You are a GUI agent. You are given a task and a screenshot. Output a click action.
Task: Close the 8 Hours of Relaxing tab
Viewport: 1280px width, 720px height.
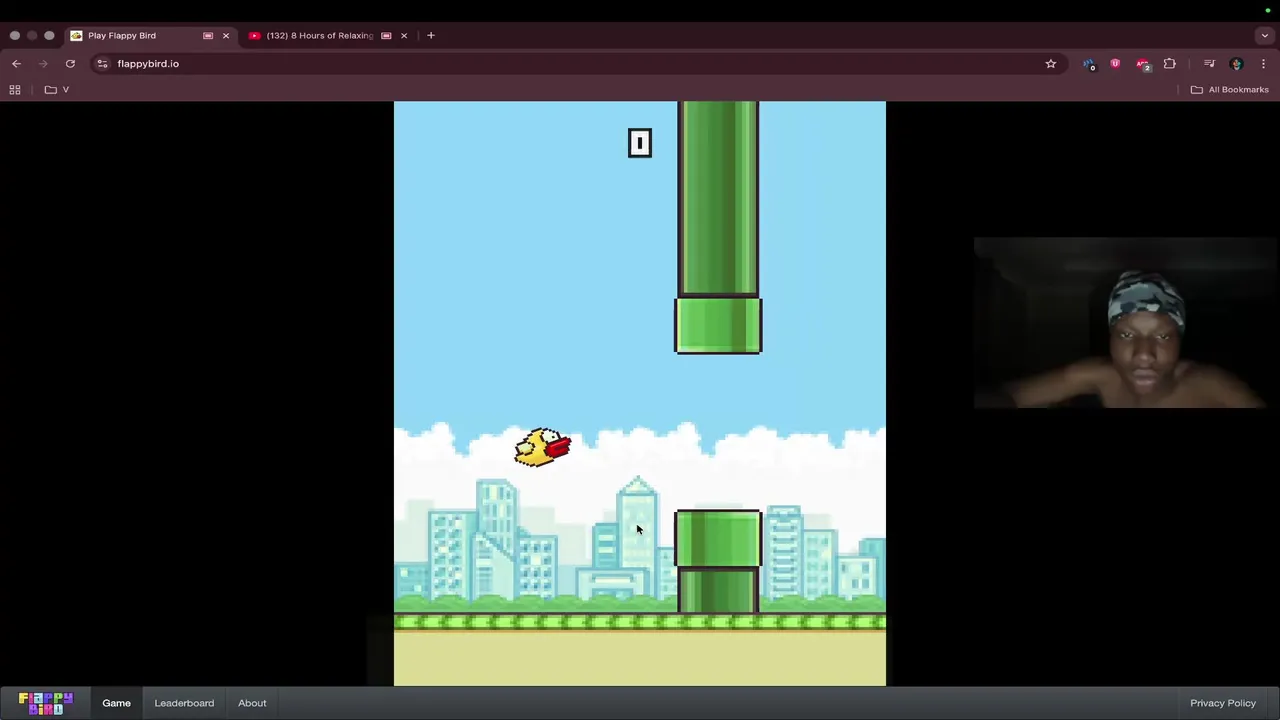coord(404,35)
